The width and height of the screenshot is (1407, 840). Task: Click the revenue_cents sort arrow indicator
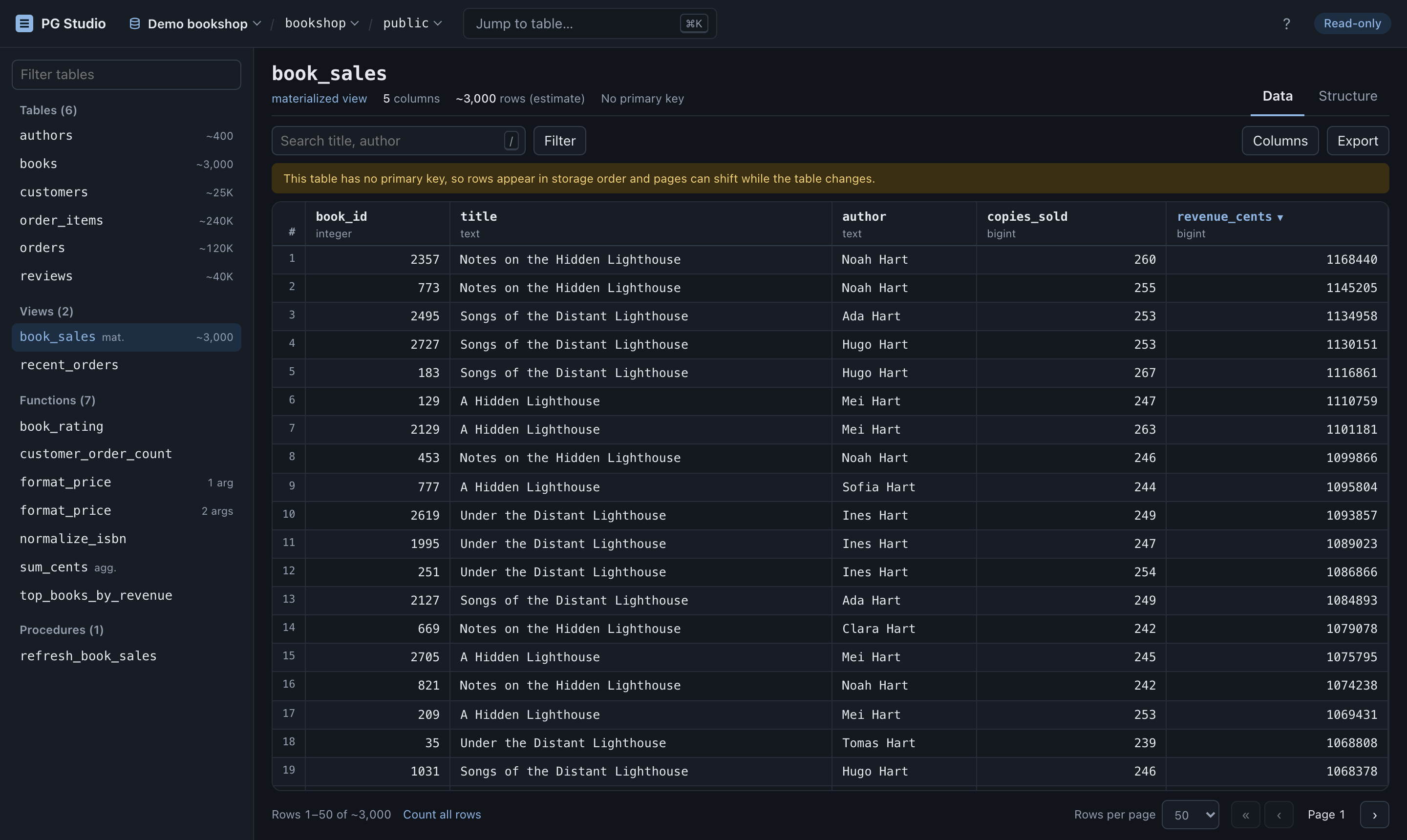coord(1280,217)
